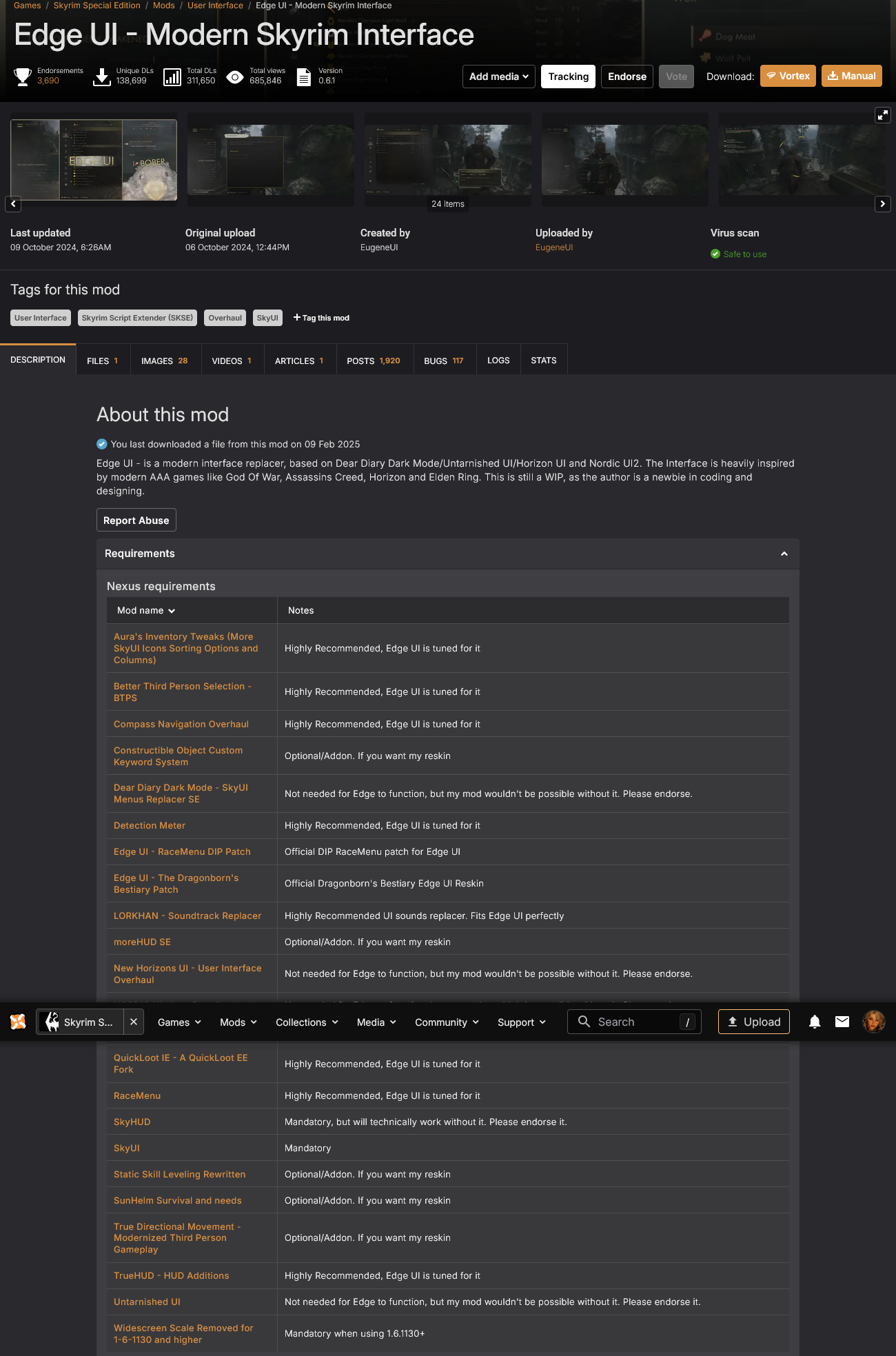Click the Manual download button

[x=852, y=76]
